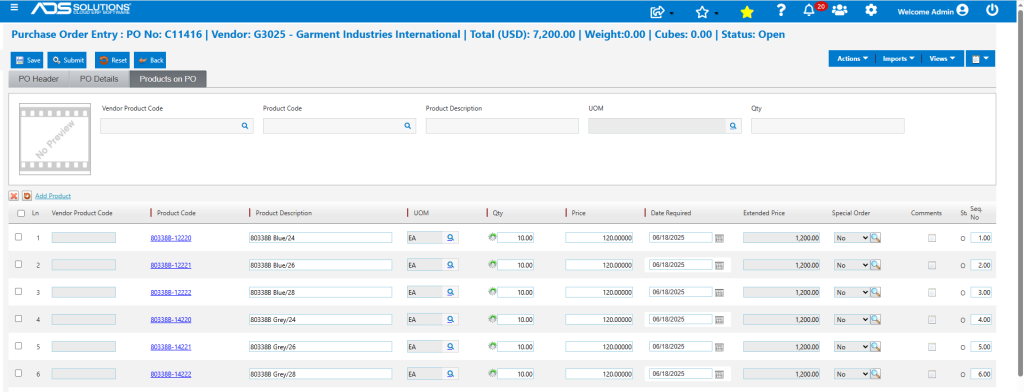Open calendar picker for line 1 date
The height and width of the screenshot is (392, 1024).
719,238
